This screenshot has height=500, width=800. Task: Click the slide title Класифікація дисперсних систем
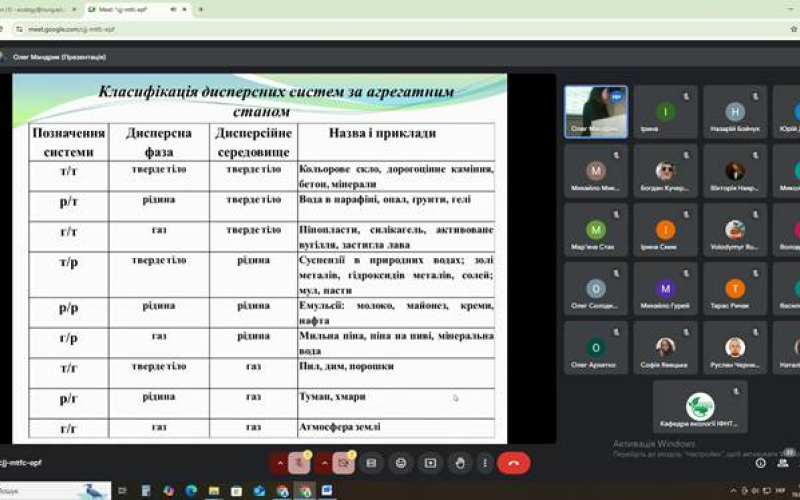[x=276, y=101]
